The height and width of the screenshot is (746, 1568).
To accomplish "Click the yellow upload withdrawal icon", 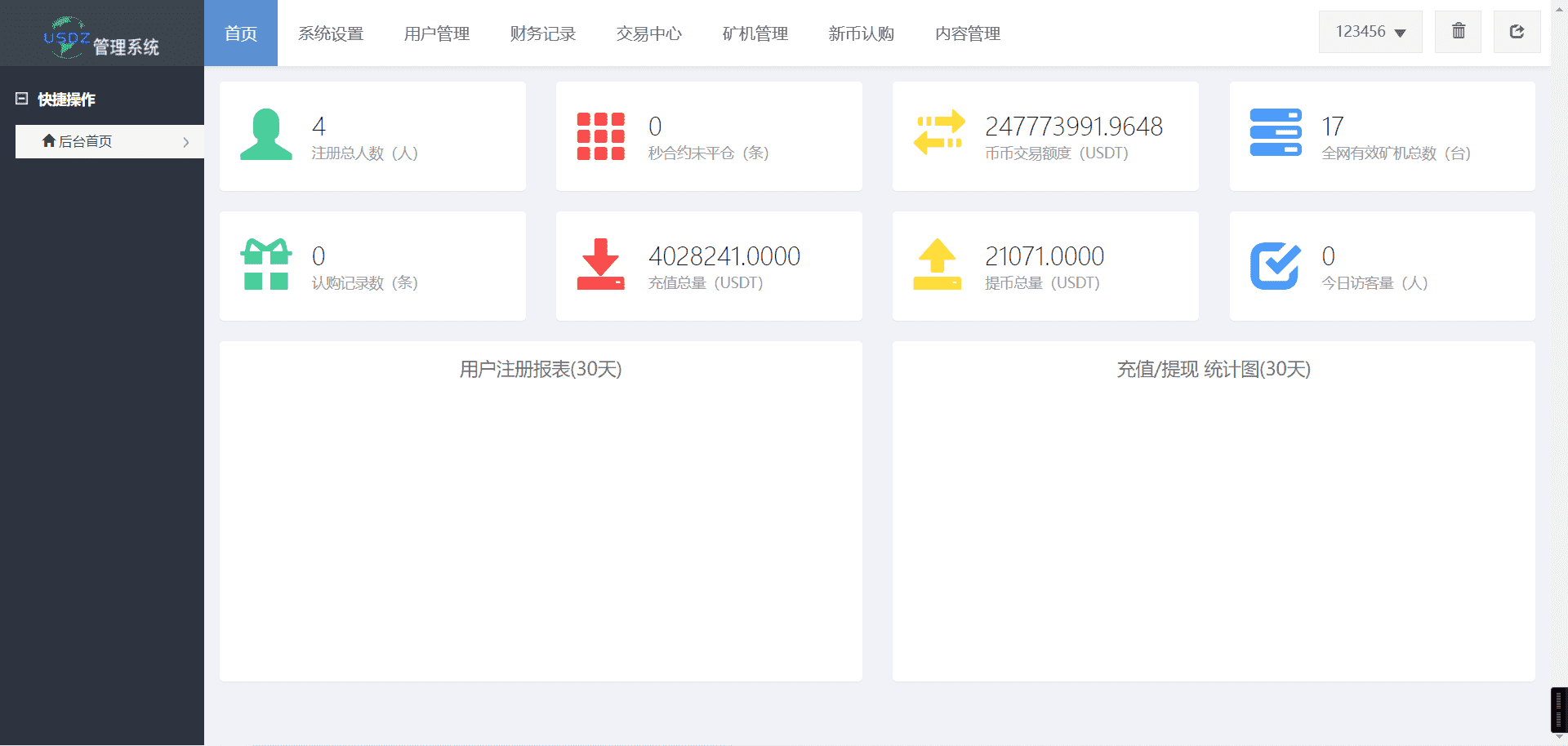I will [x=937, y=264].
